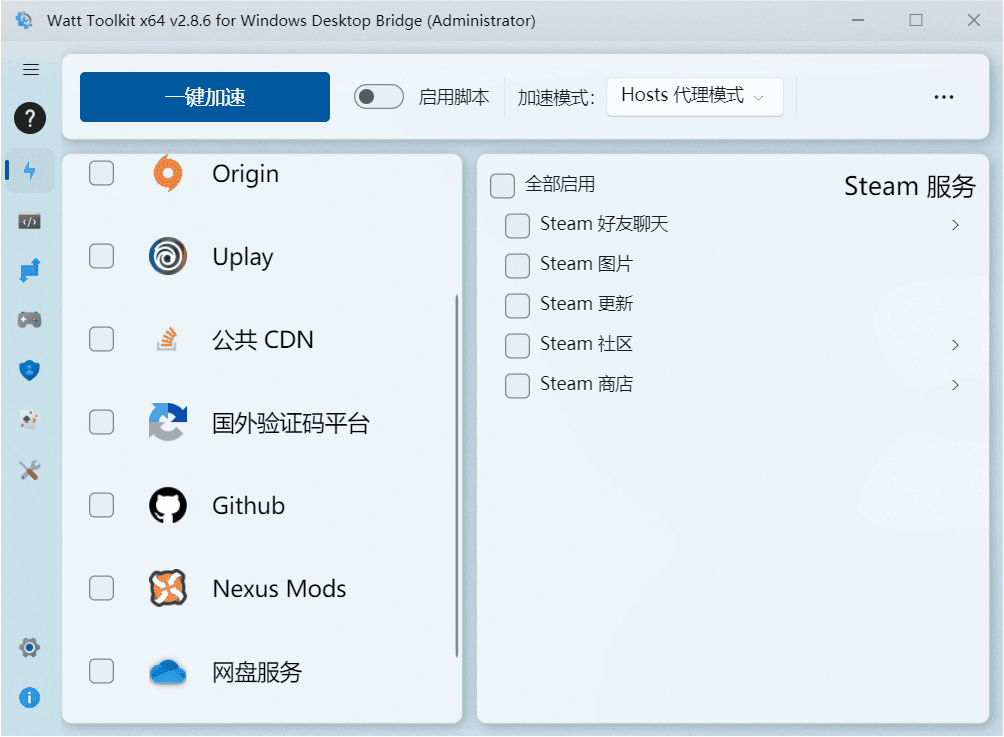Click the Origin logo icon

pyautogui.click(x=168, y=173)
